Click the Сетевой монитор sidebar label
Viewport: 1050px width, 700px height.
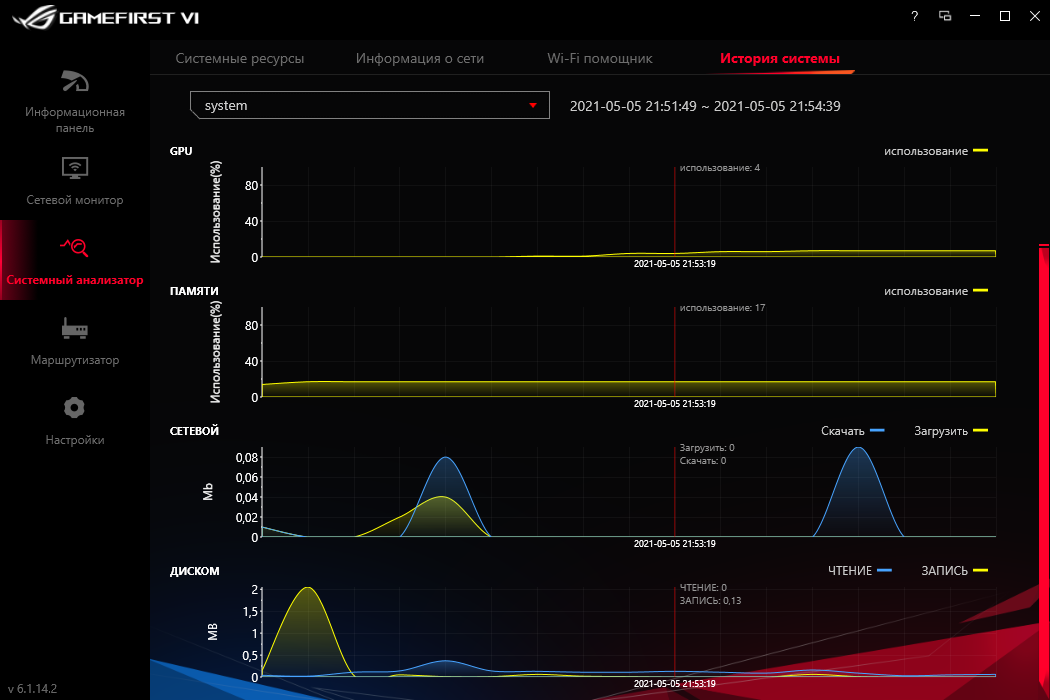pyautogui.click(x=75, y=200)
